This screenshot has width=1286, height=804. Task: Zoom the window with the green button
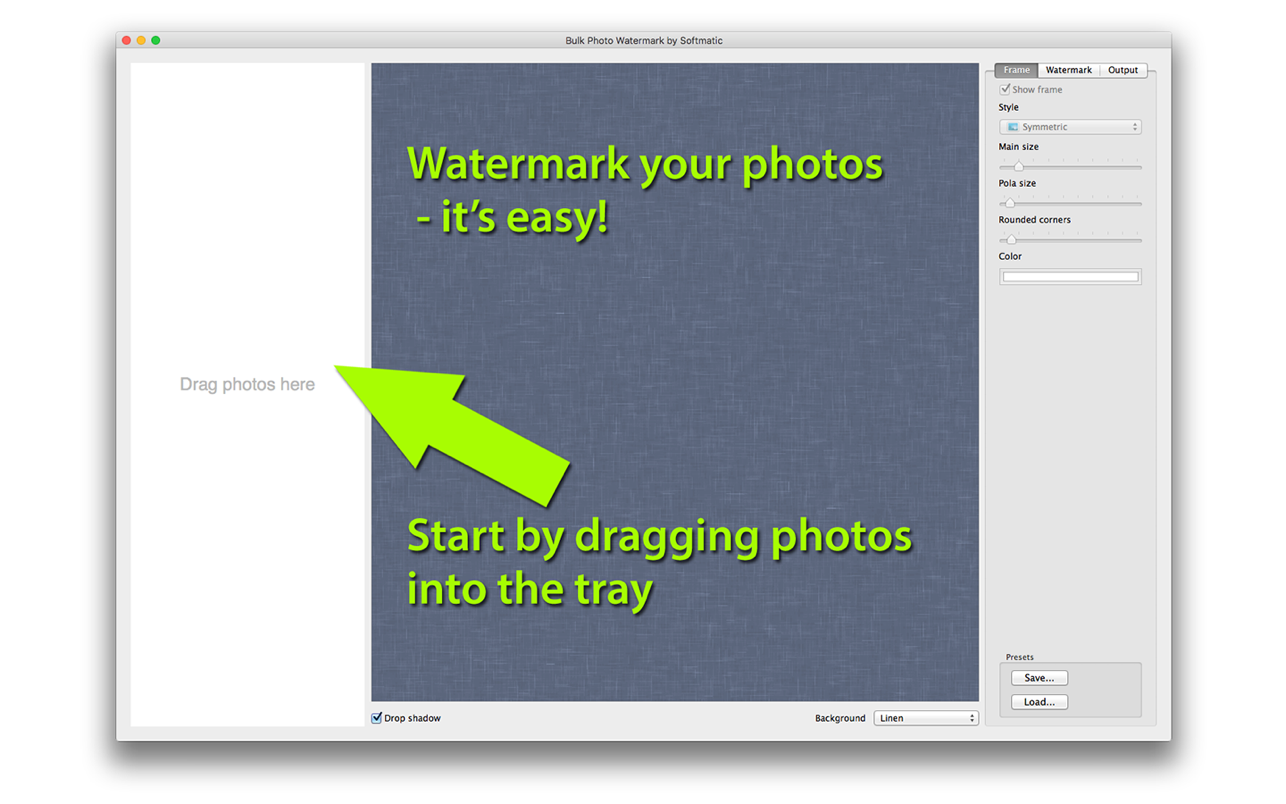[156, 40]
